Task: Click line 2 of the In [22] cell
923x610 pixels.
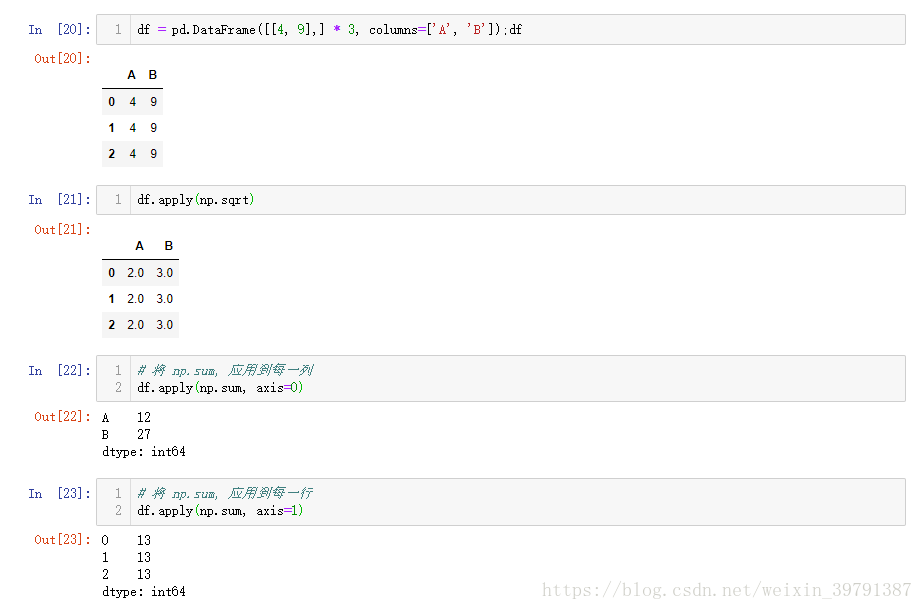Action: click(220, 388)
